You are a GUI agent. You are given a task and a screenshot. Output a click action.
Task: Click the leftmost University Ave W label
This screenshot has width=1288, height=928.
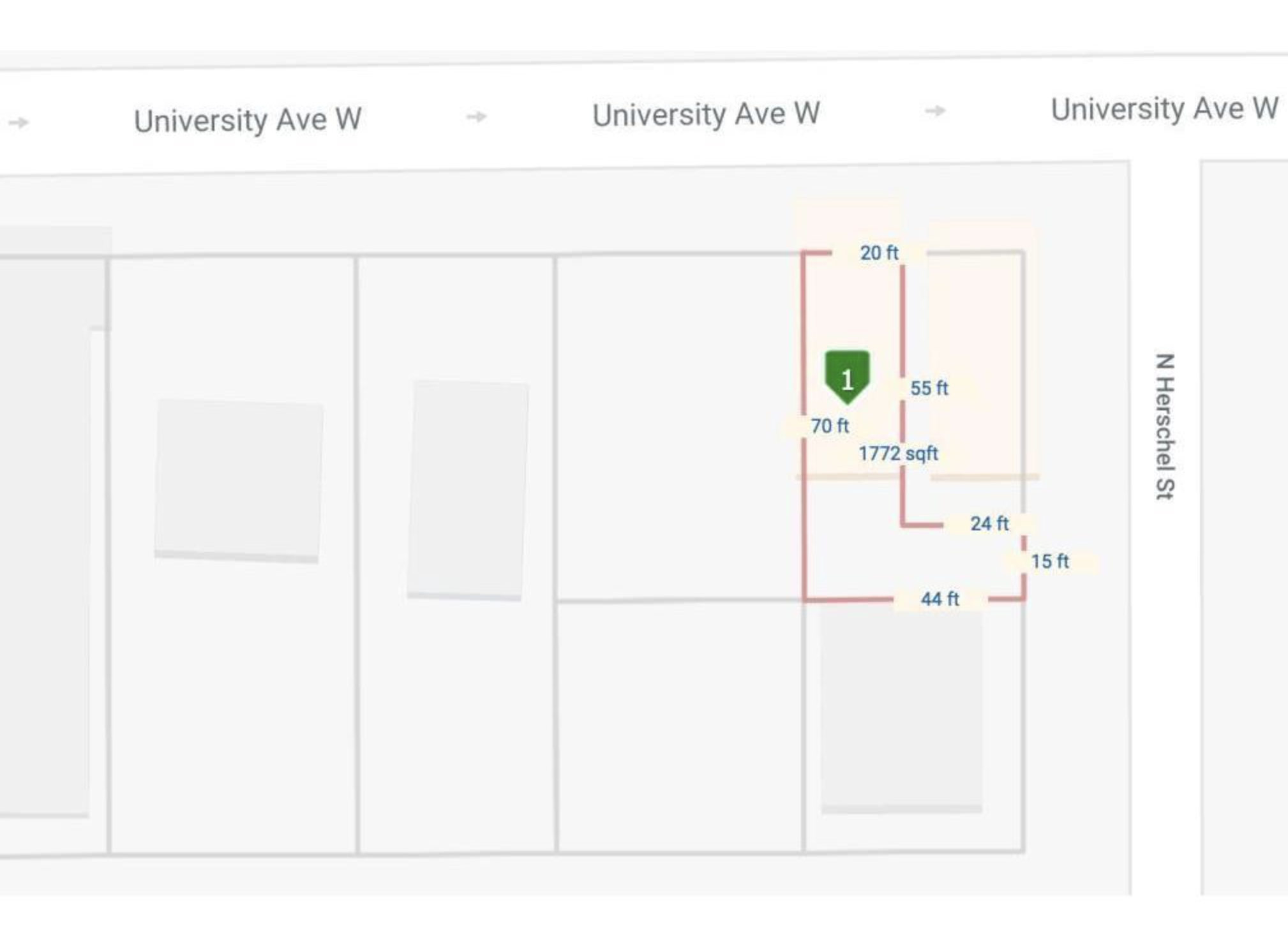coord(248,120)
